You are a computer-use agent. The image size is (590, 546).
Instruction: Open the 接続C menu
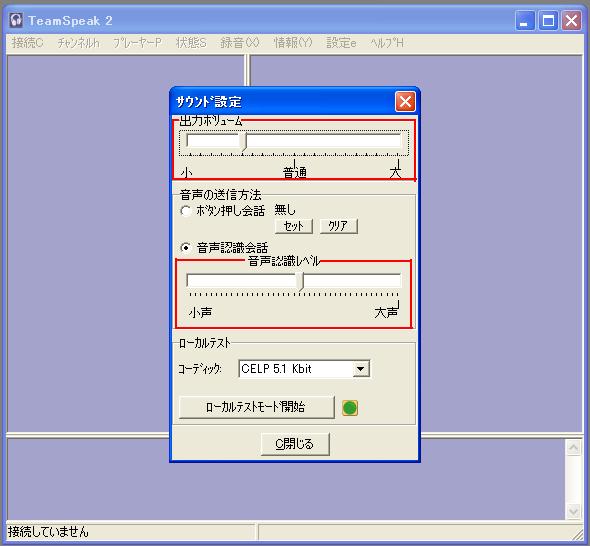tap(27, 43)
